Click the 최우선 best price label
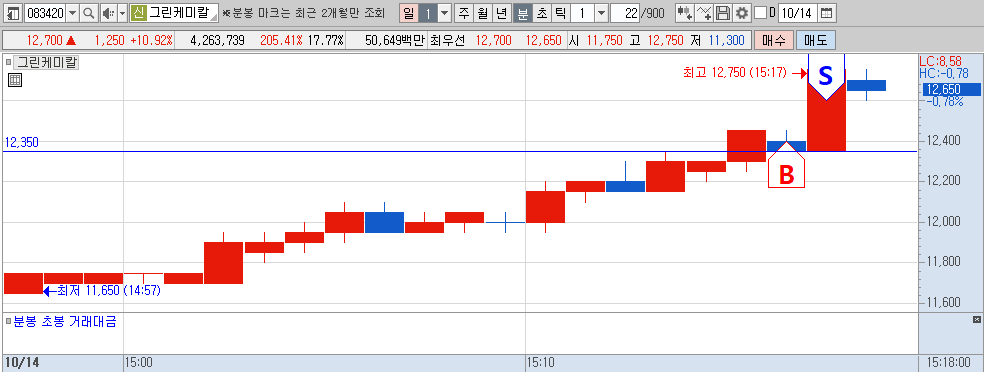 click(x=448, y=41)
